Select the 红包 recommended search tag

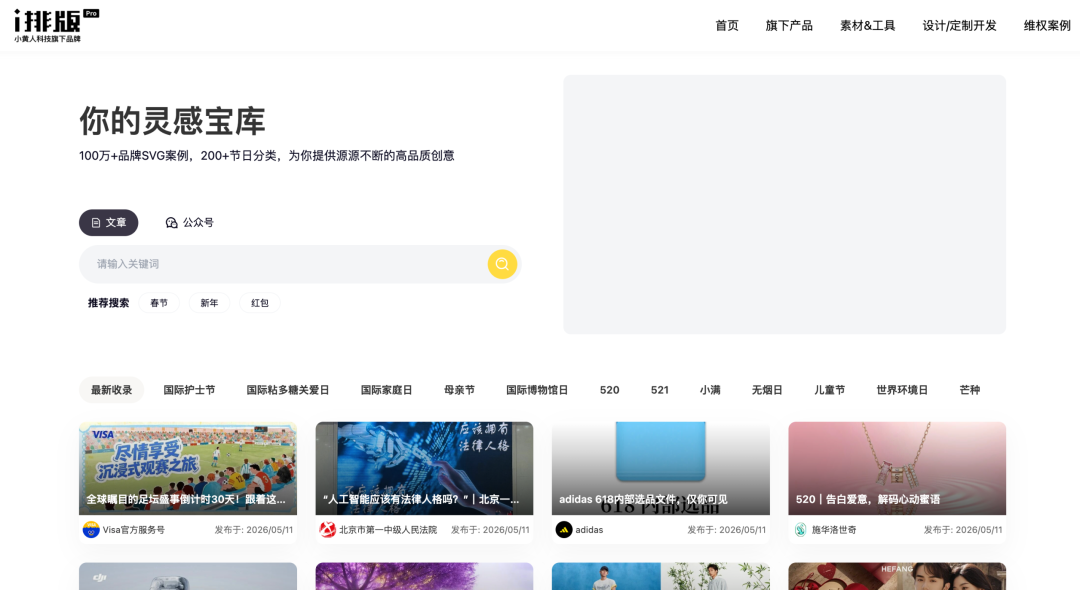tap(260, 303)
